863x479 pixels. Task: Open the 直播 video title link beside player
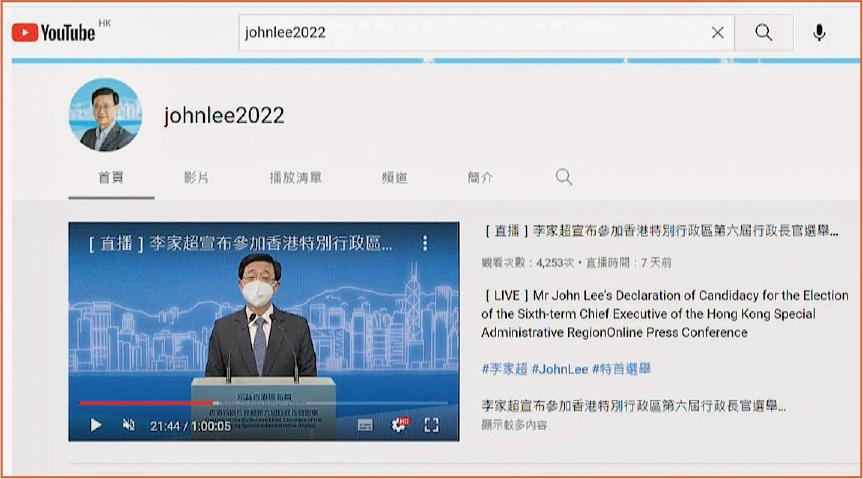pyautogui.click(x=660, y=231)
